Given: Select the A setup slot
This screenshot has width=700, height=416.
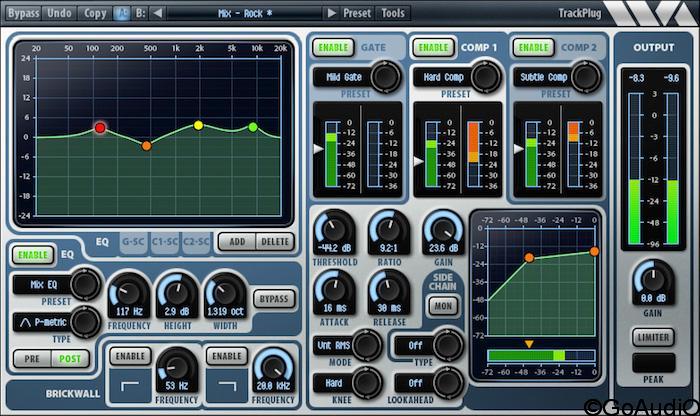Looking at the screenshot, I should 121,13.
